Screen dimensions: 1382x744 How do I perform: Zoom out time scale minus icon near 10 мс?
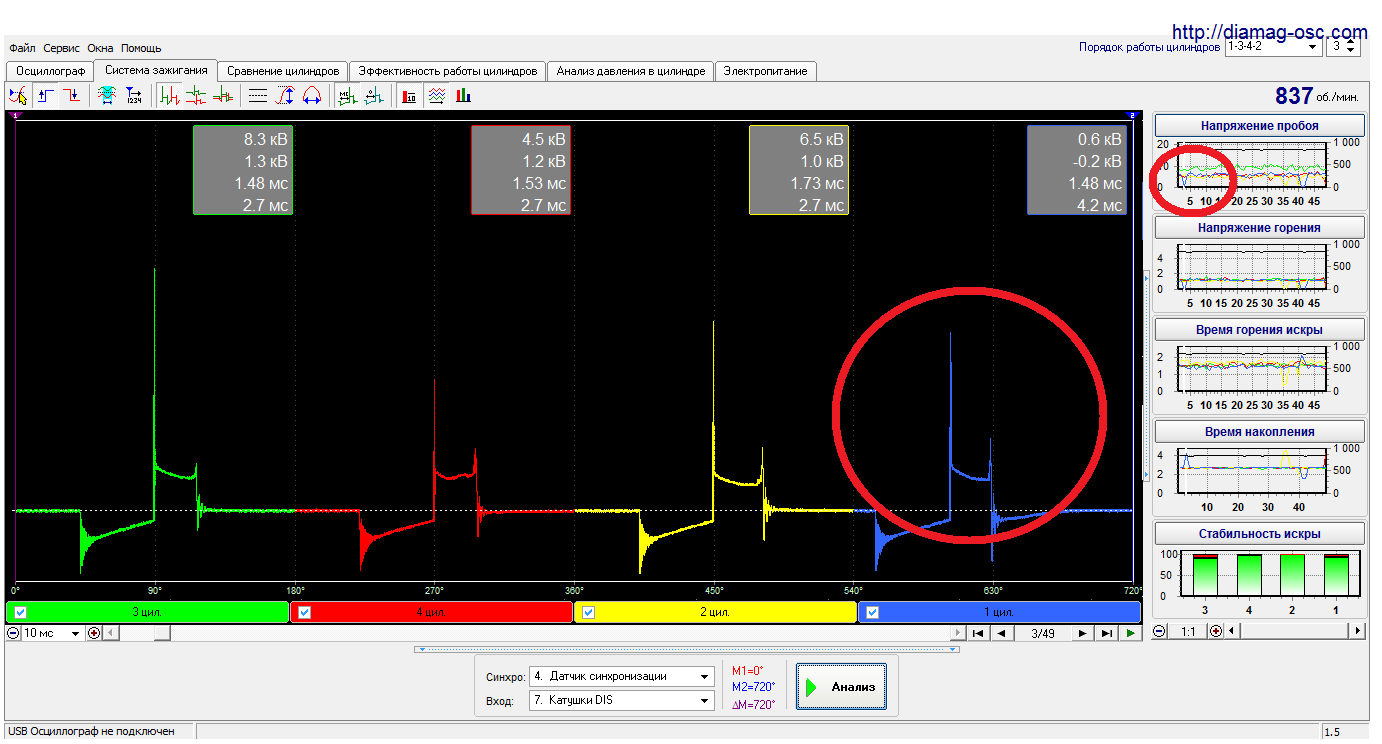click(14, 633)
